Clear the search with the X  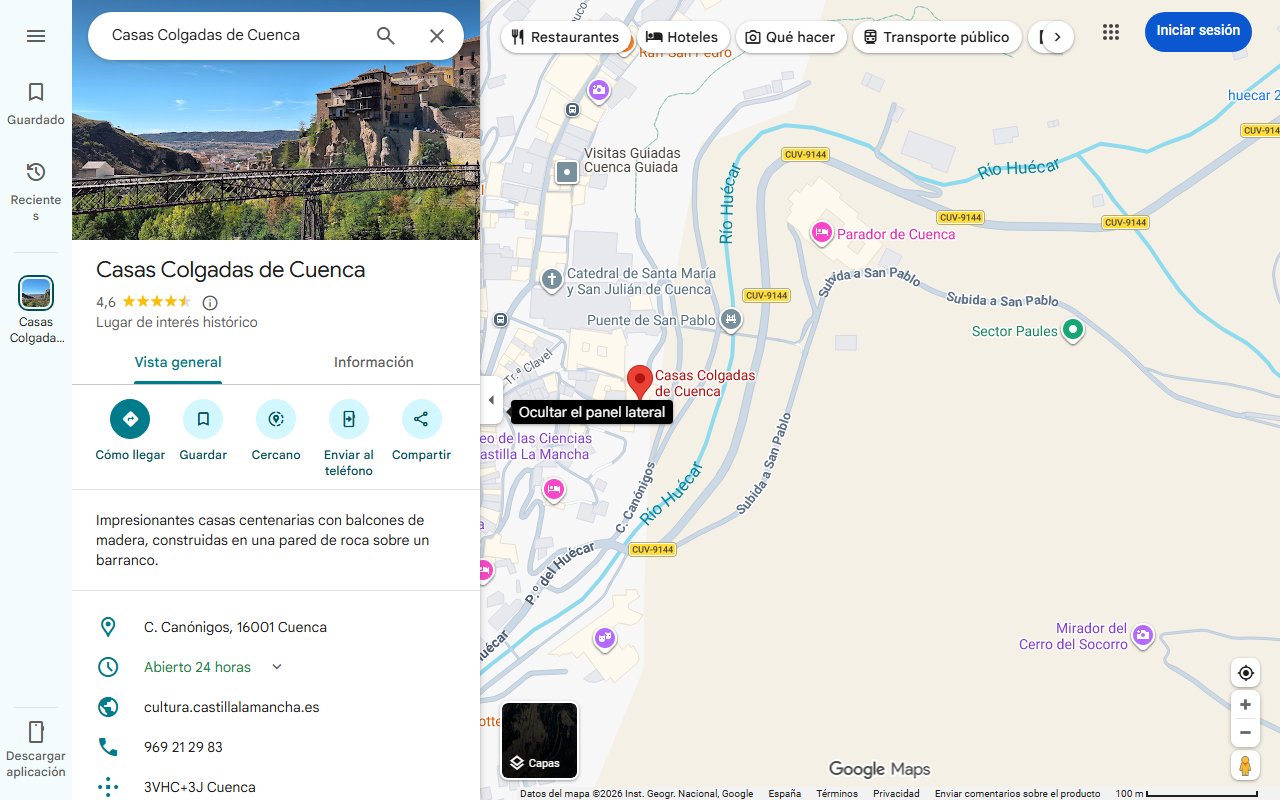tap(437, 35)
